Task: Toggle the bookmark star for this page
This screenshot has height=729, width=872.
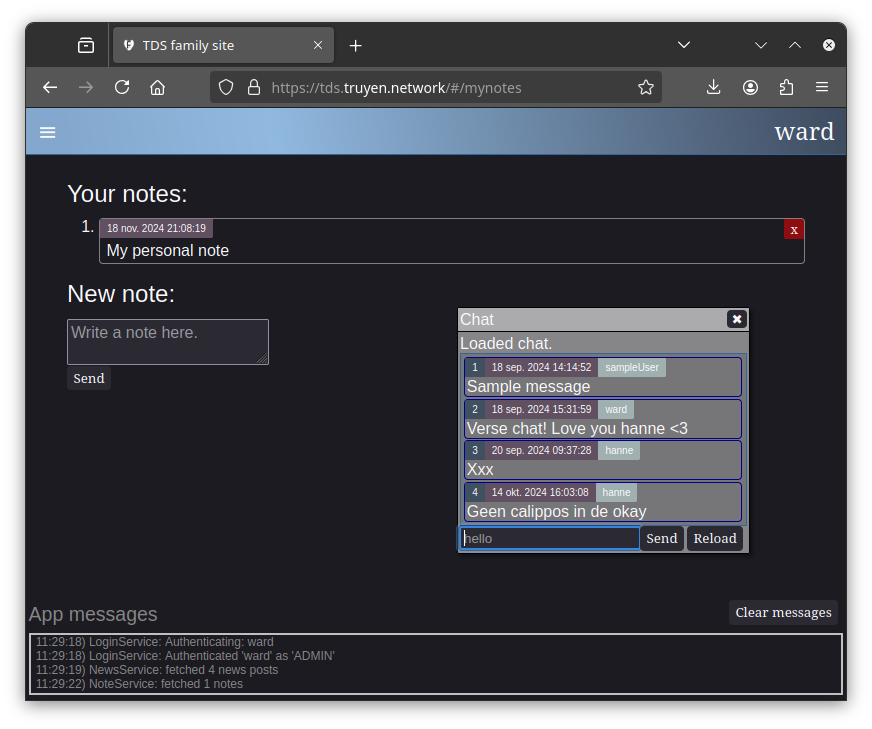Action: pyautogui.click(x=645, y=87)
